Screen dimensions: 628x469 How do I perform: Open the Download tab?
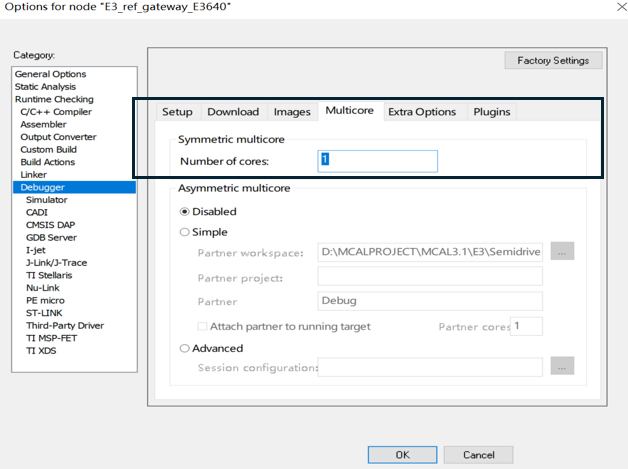click(x=232, y=112)
